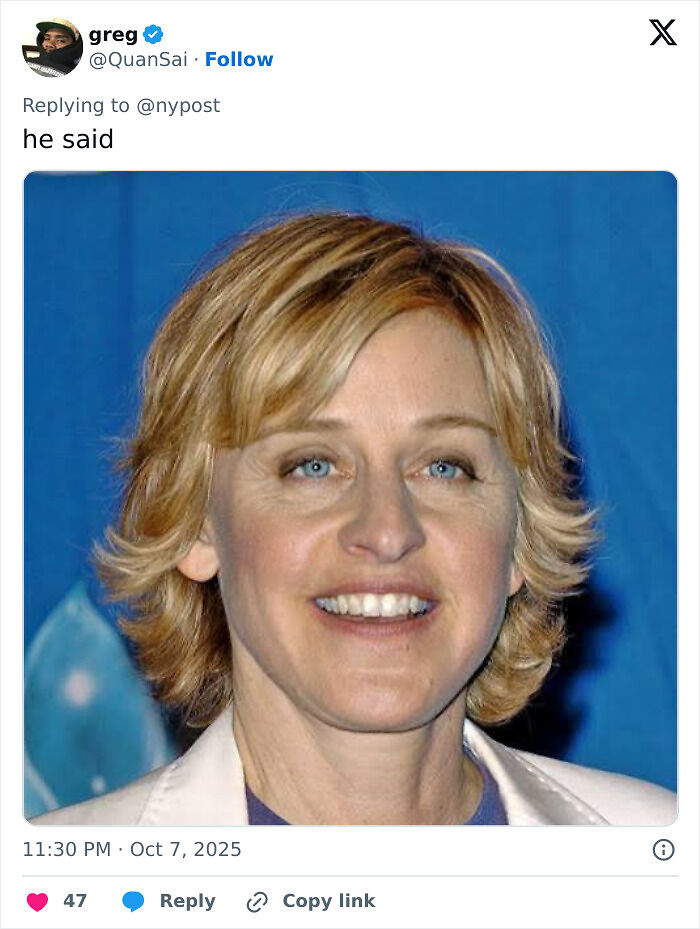The height and width of the screenshot is (929, 700).
Task: Click the blue verified badge beside greg
Action: (x=154, y=35)
